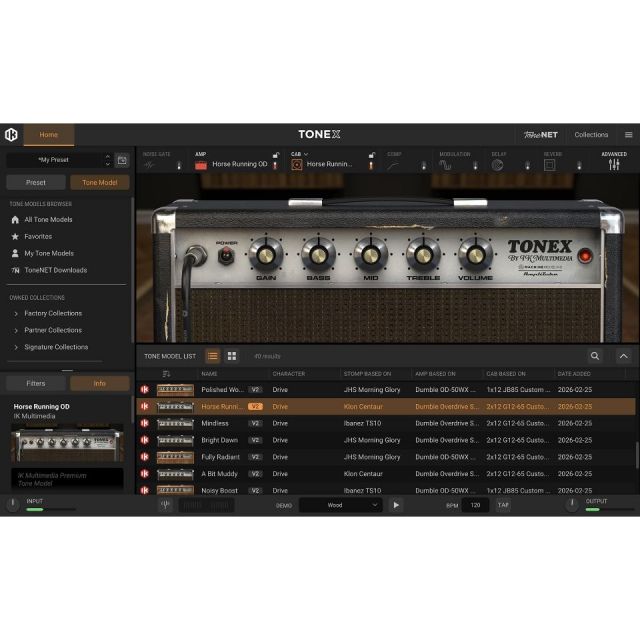Click the search magnifier icon

[x=595, y=356]
